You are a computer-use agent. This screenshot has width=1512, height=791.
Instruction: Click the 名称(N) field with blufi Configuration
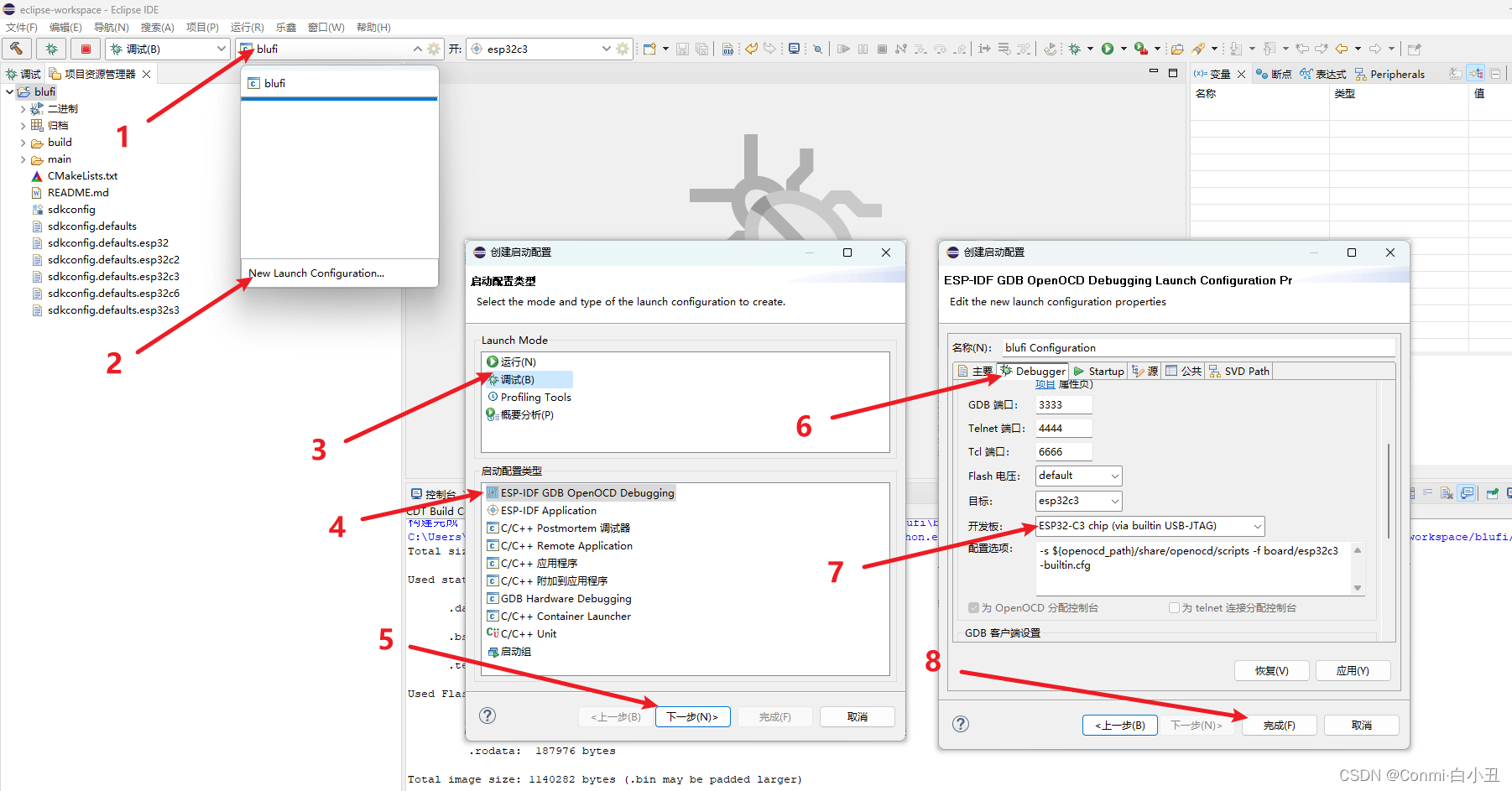(1197, 348)
